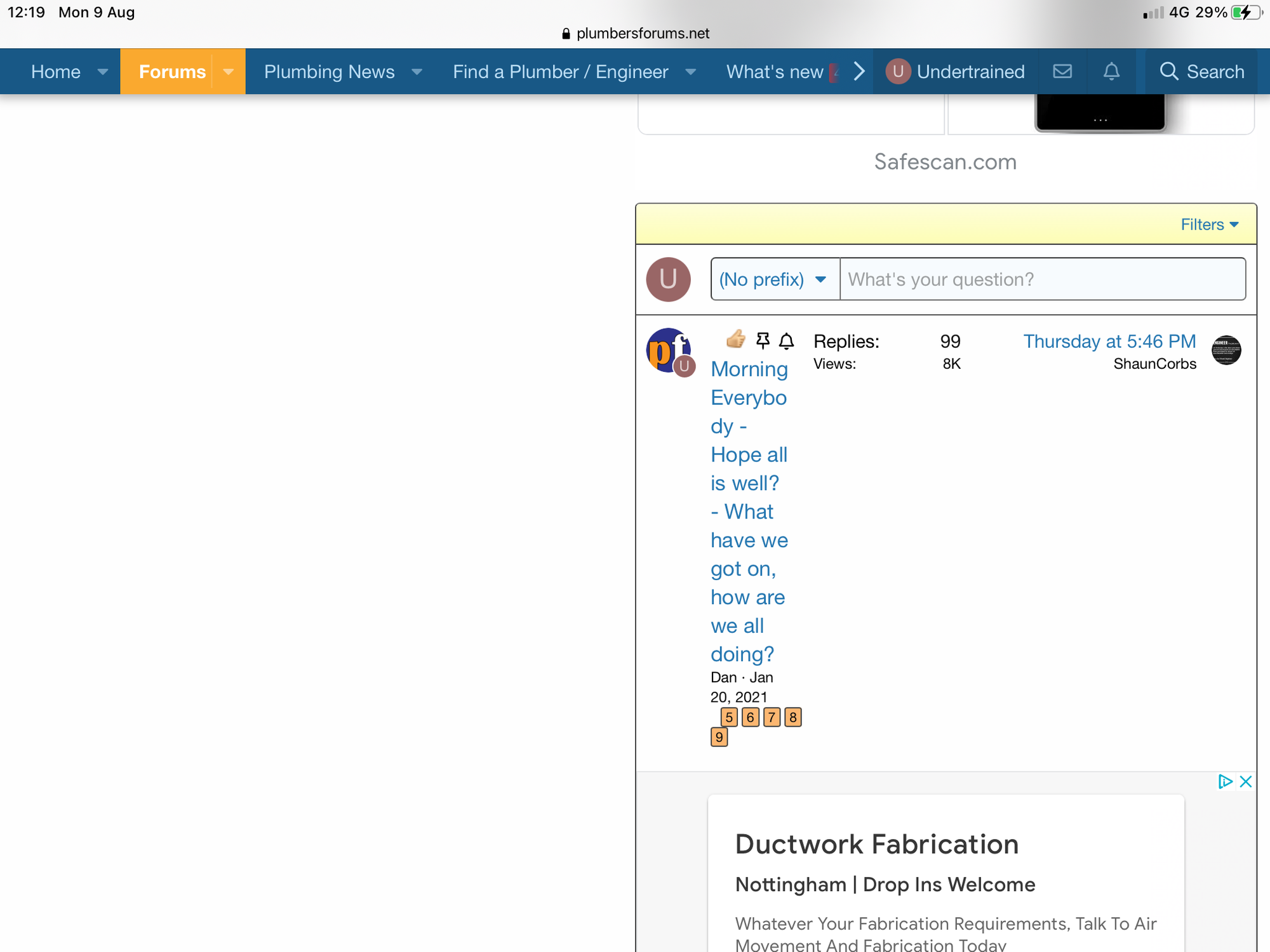
Task: Expand the Home dropdown arrow
Action: pos(103,72)
